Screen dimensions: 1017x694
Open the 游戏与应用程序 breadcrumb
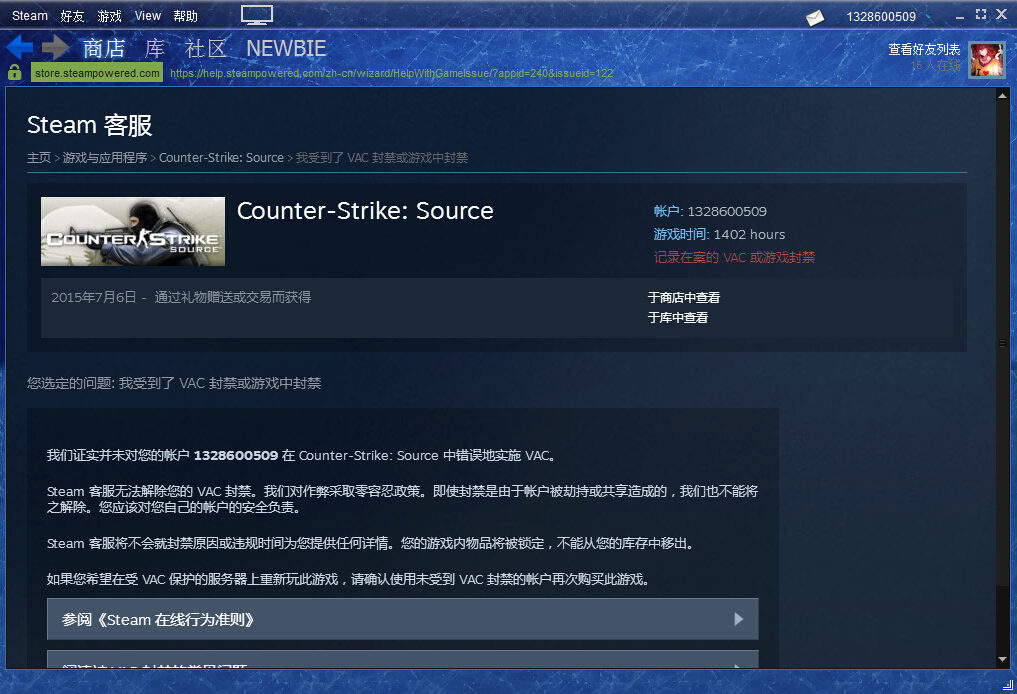(105, 158)
